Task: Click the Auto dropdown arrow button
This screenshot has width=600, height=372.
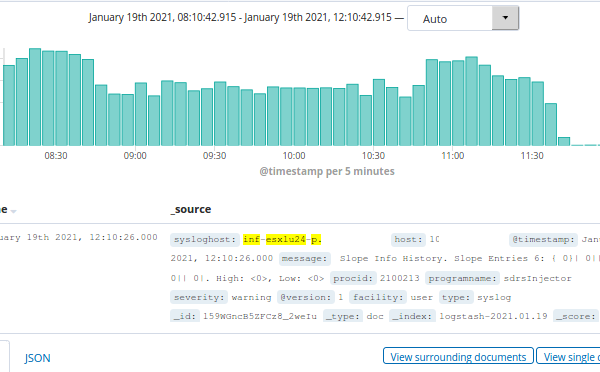Action: [505, 18]
